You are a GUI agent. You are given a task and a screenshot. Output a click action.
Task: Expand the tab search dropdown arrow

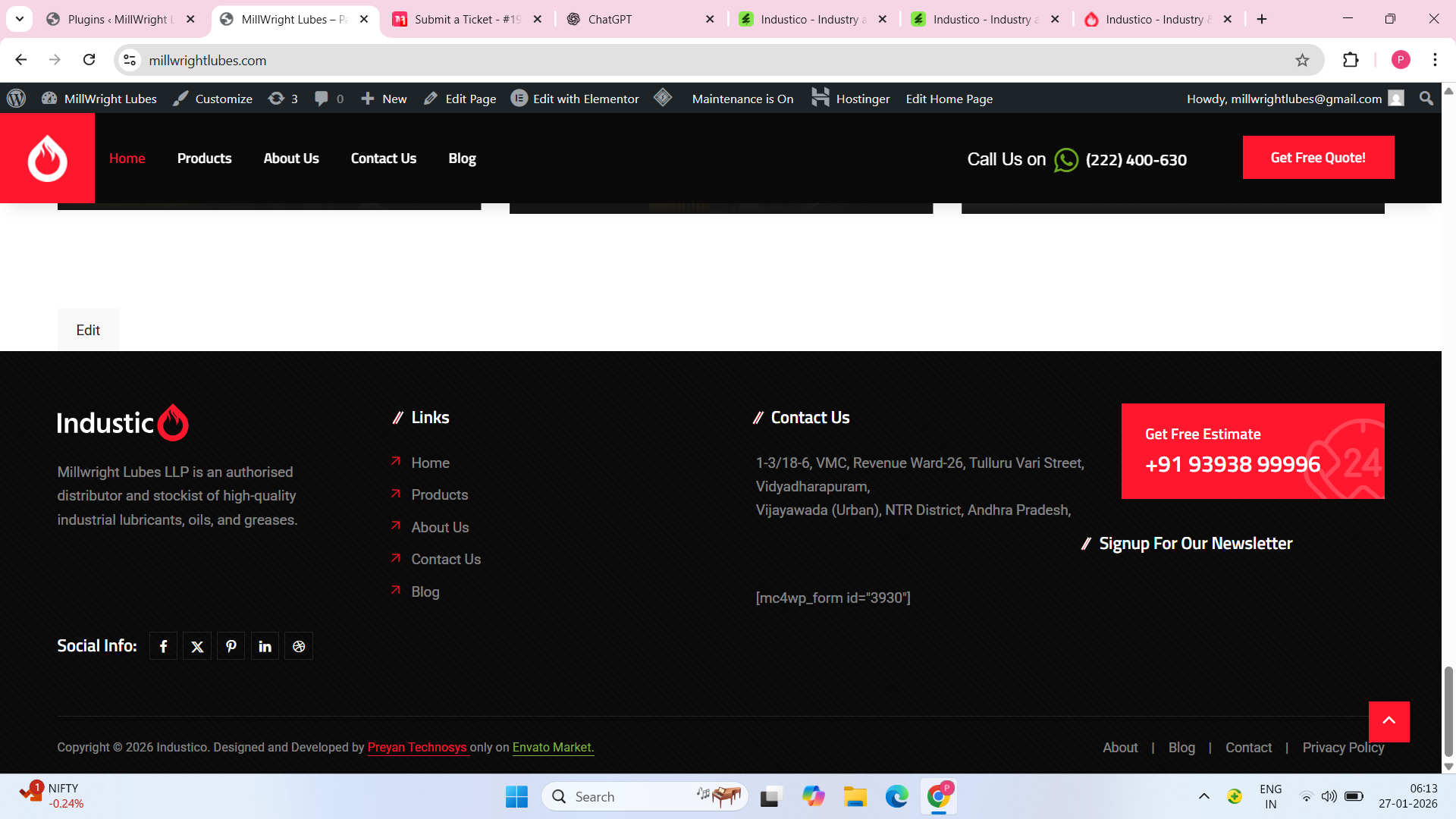[20, 19]
